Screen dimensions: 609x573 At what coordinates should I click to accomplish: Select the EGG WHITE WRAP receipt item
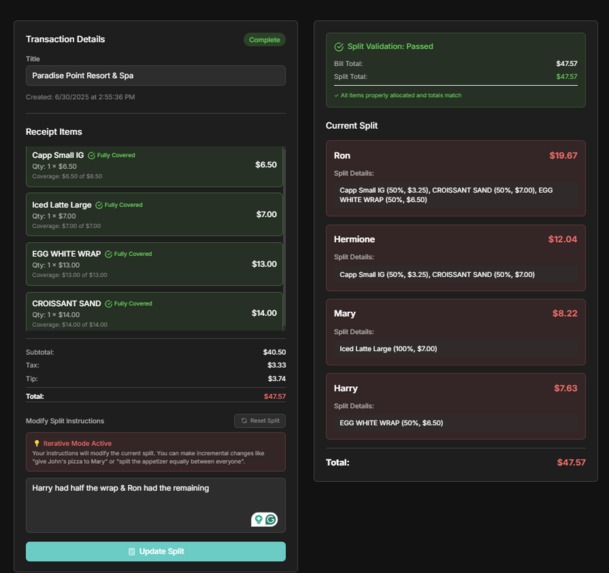154,264
